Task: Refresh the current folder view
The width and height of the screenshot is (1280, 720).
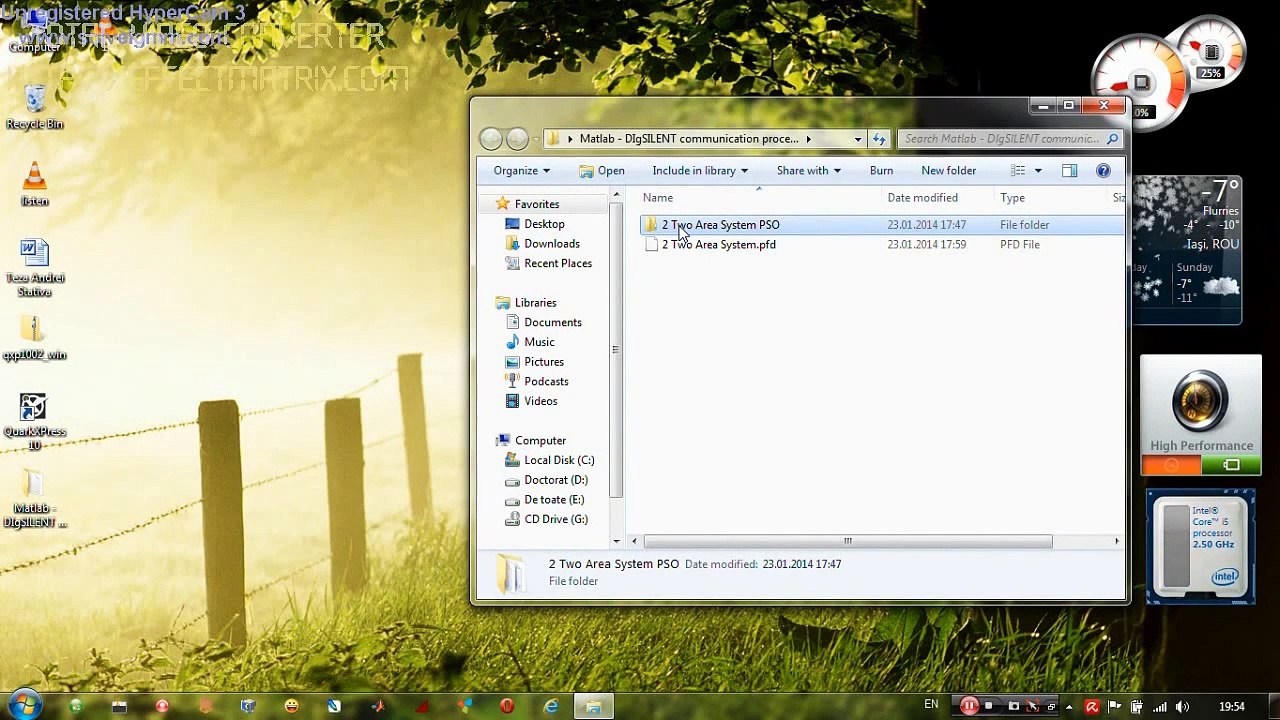Action: [879, 139]
